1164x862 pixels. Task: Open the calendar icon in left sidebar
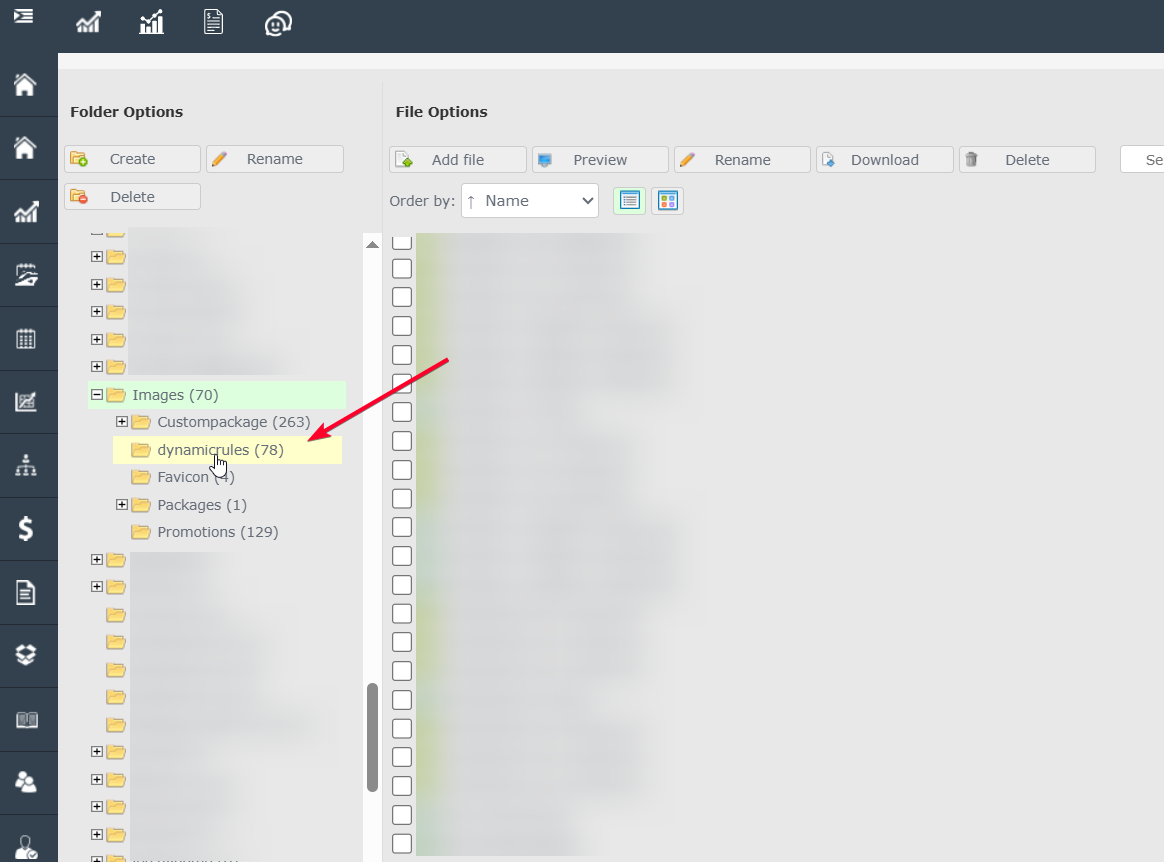(26, 338)
